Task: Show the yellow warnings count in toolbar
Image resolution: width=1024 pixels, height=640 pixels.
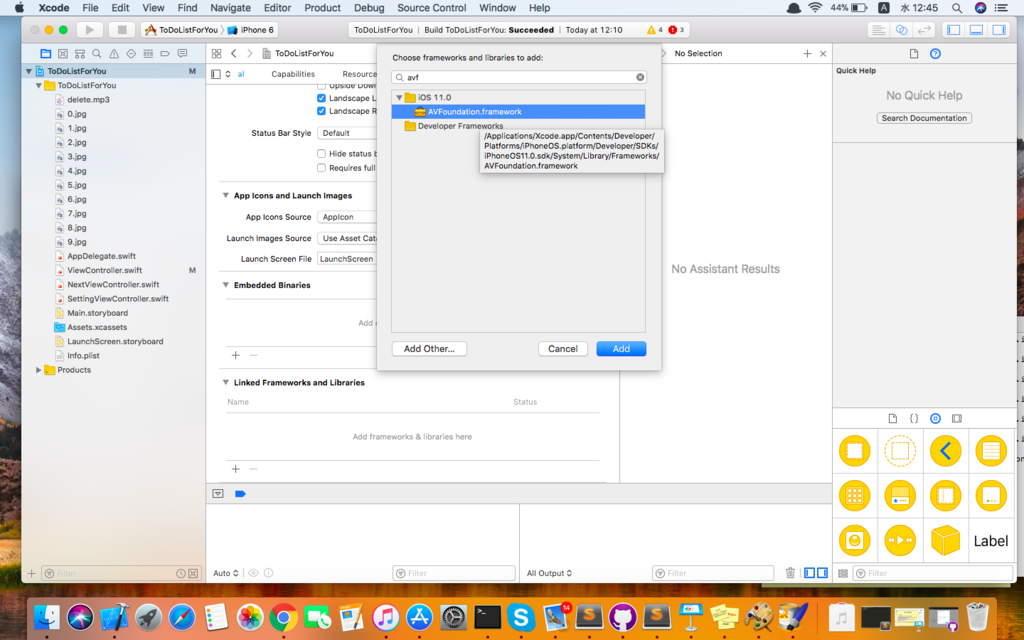Action: pyautogui.click(x=654, y=30)
